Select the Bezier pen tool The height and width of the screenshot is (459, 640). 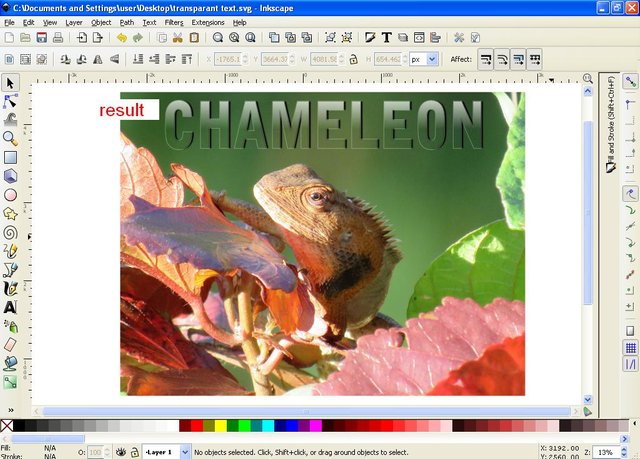tap(10, 270)
